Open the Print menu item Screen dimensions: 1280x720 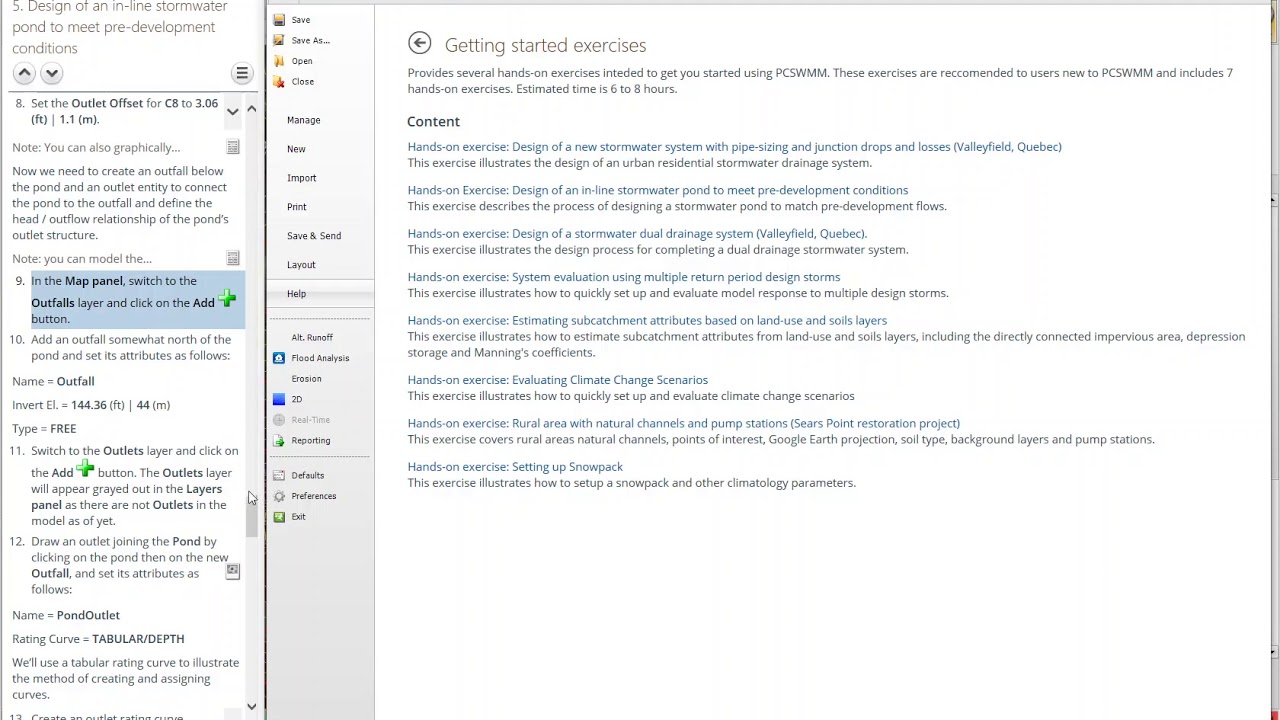(297, 207)
